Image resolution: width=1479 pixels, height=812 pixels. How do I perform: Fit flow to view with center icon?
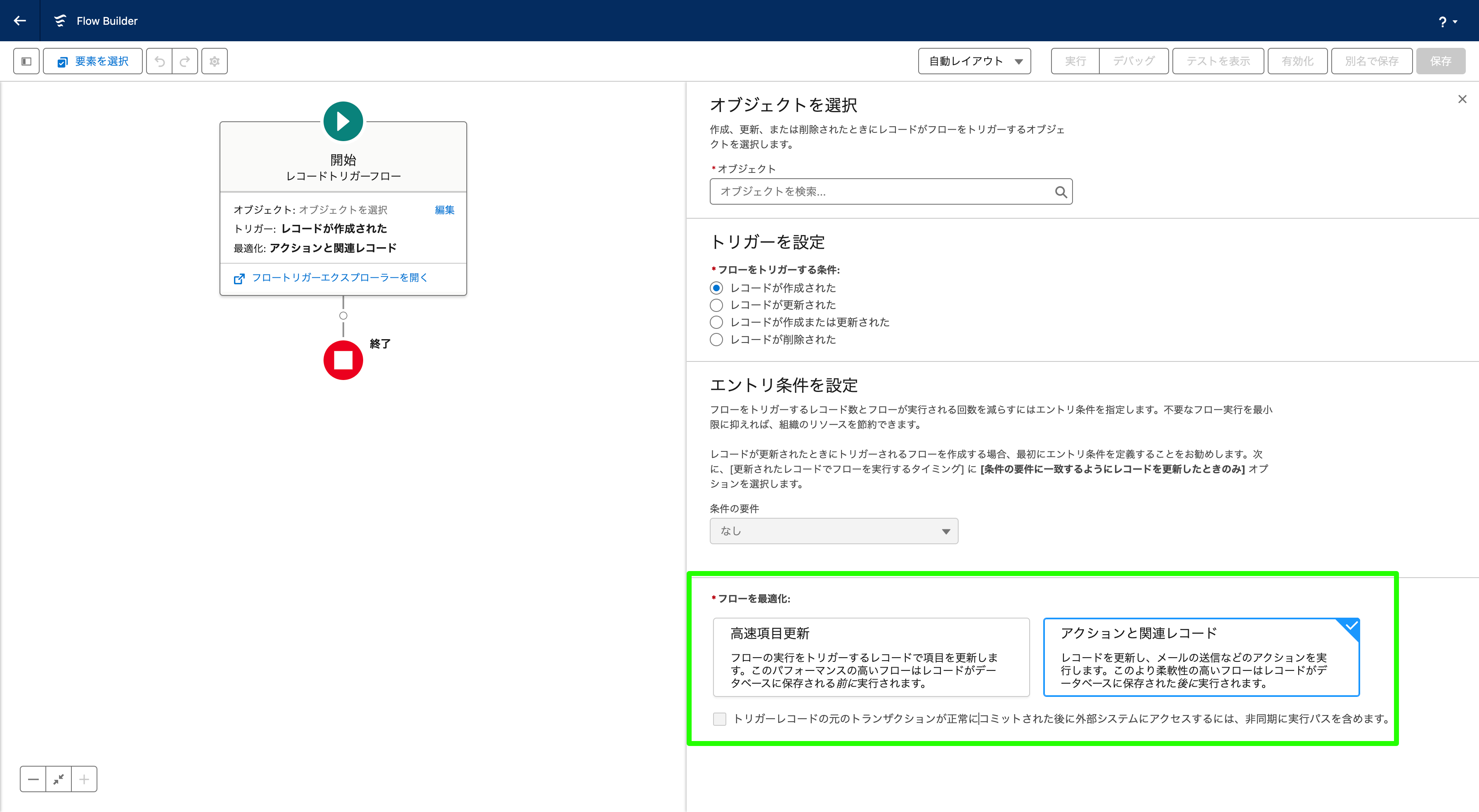pyautogui.click(x=58, y=779)
